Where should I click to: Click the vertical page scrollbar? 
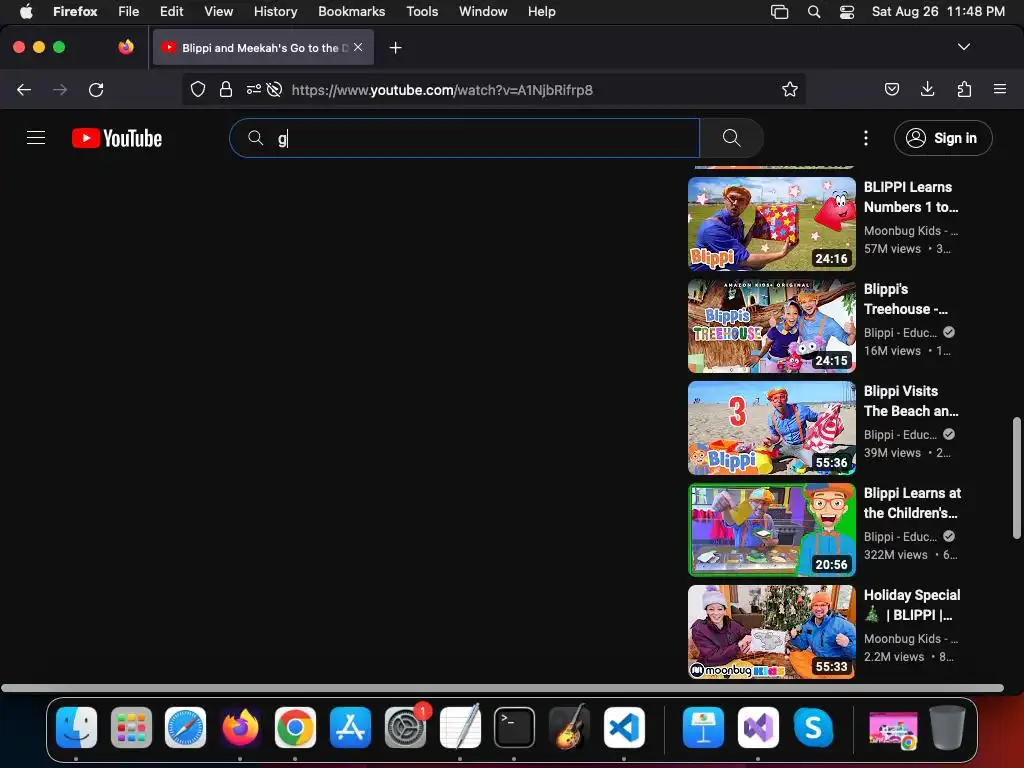[x=1016, y=478]
